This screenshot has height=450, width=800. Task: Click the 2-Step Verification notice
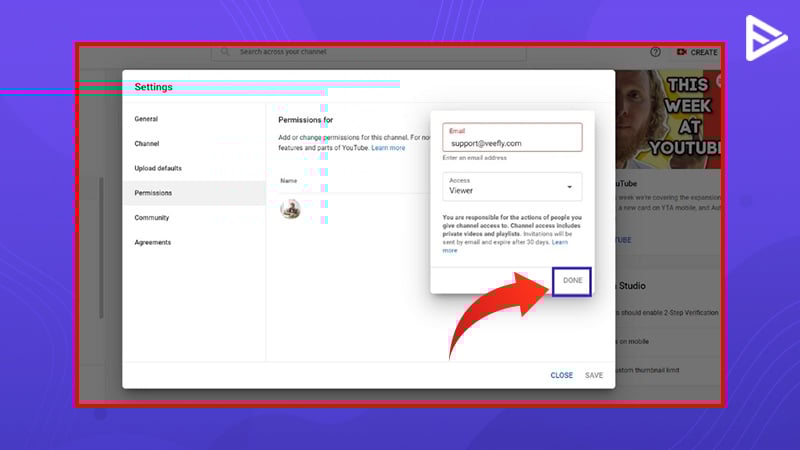point(667,313)
